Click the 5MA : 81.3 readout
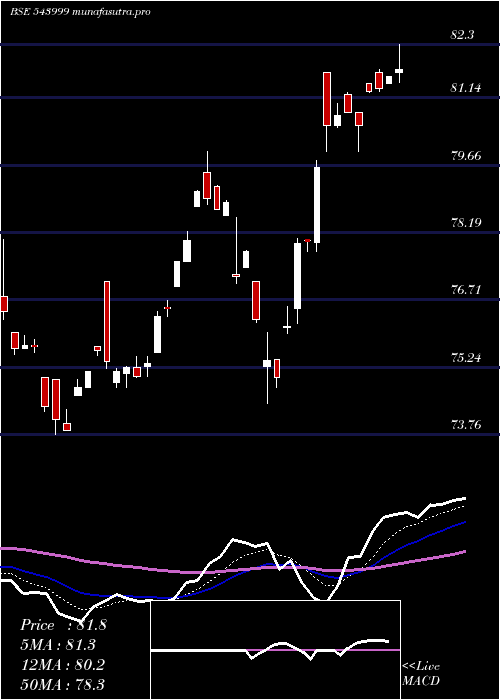This screenshot has width=500, height=700. coord(58,645)
